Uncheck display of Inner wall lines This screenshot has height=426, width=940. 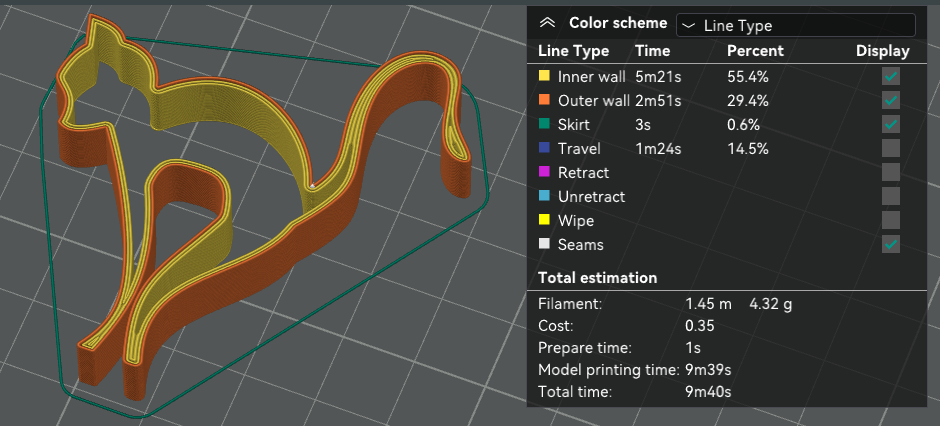point(890,76)
